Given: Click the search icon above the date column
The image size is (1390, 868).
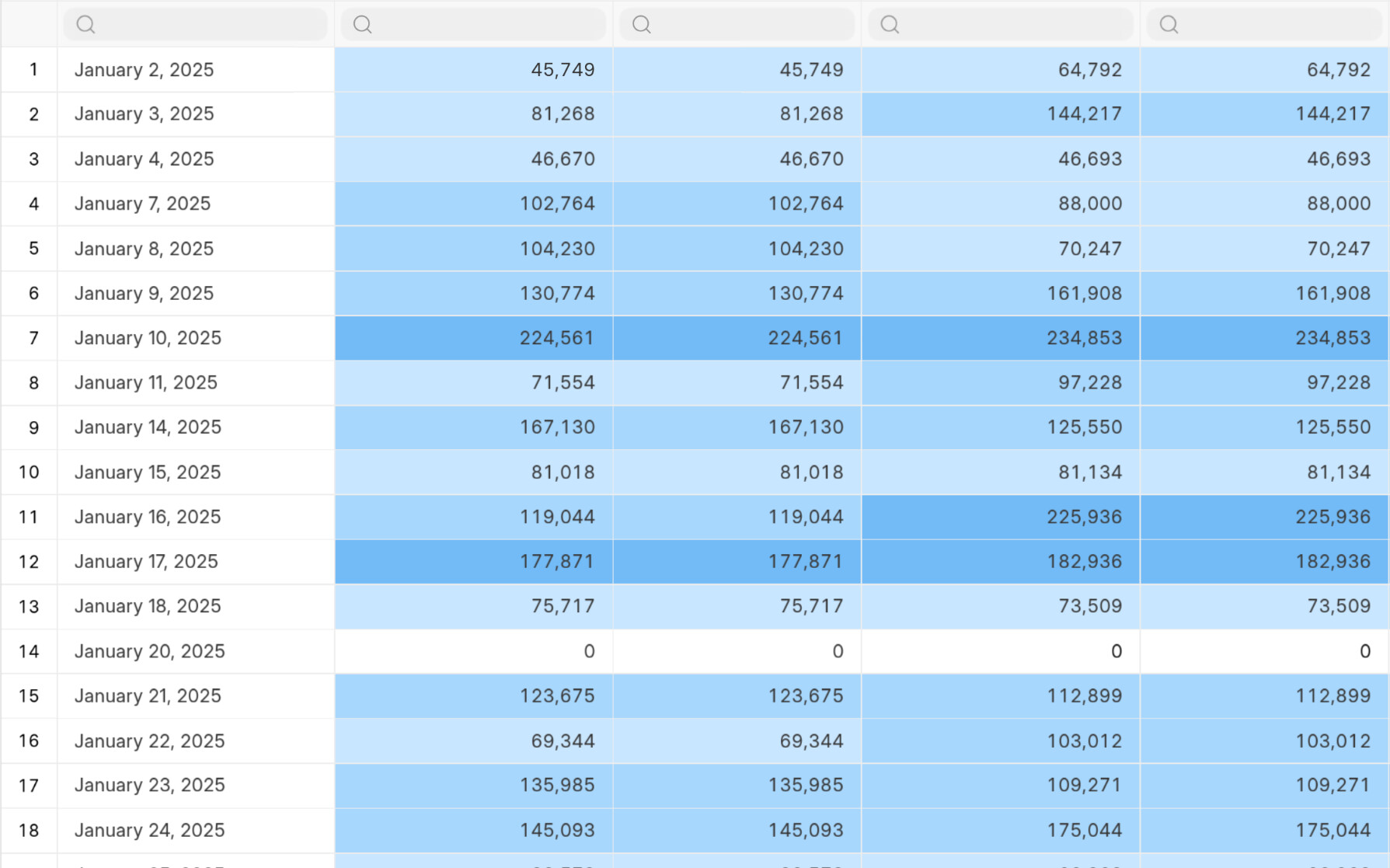Looking at the screenshot, I should pos(85,25).
